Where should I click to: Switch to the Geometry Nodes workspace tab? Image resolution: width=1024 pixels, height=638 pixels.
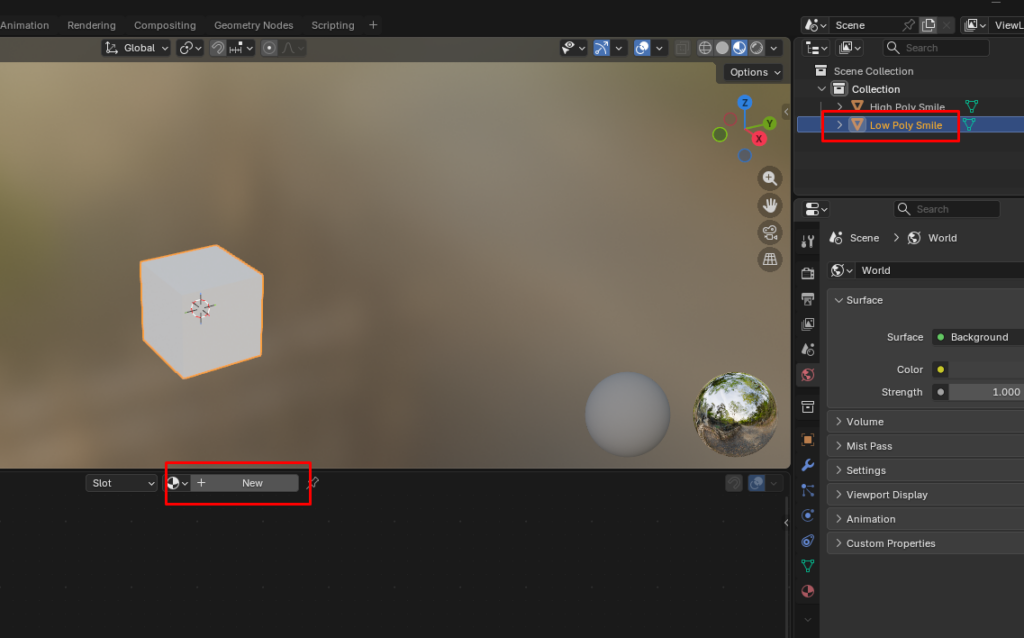pos(254,25)
